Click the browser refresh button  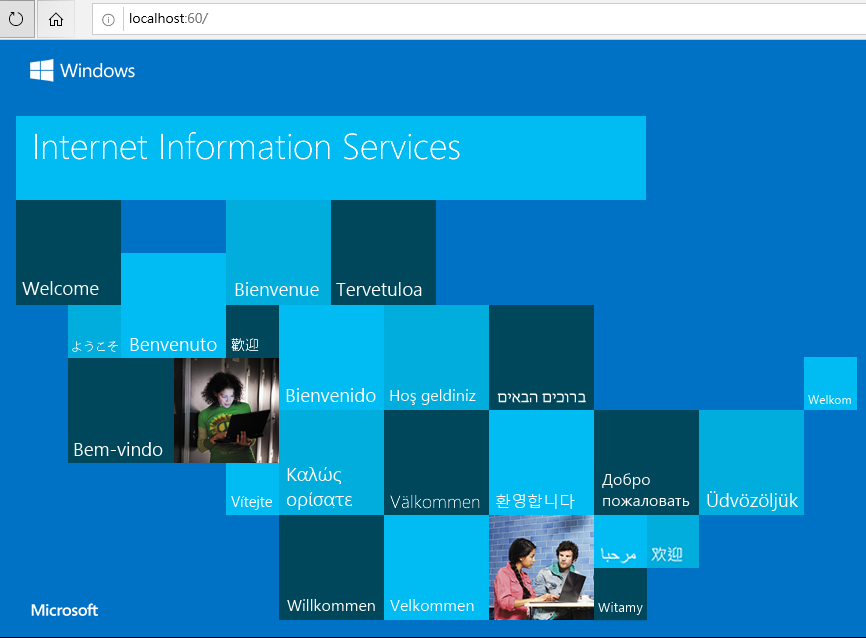pos(17,19)
